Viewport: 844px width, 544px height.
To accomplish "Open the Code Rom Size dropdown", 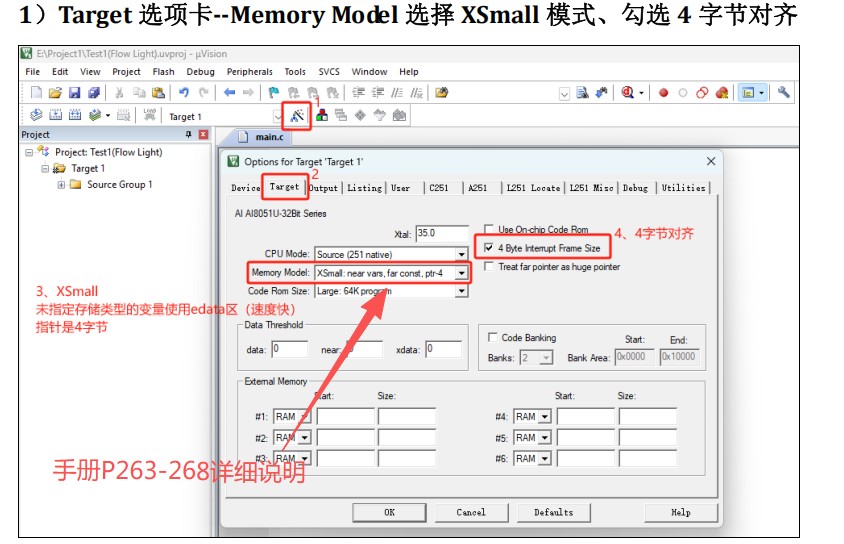I will (461, 291).
